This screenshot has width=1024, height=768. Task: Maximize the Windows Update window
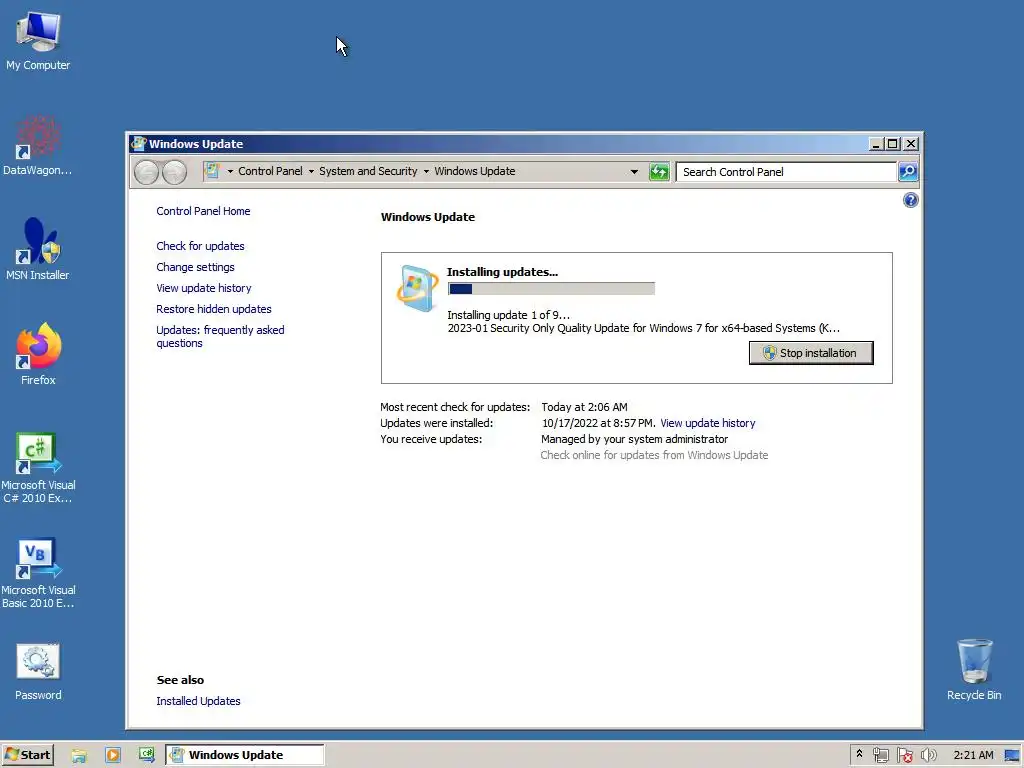pyautogui.click(x=892, y=144)
